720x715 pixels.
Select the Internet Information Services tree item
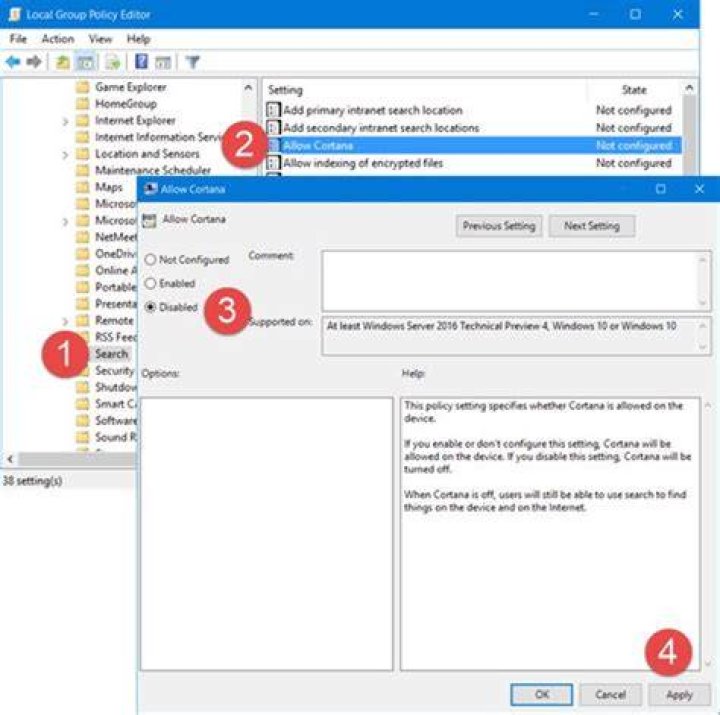158,137
